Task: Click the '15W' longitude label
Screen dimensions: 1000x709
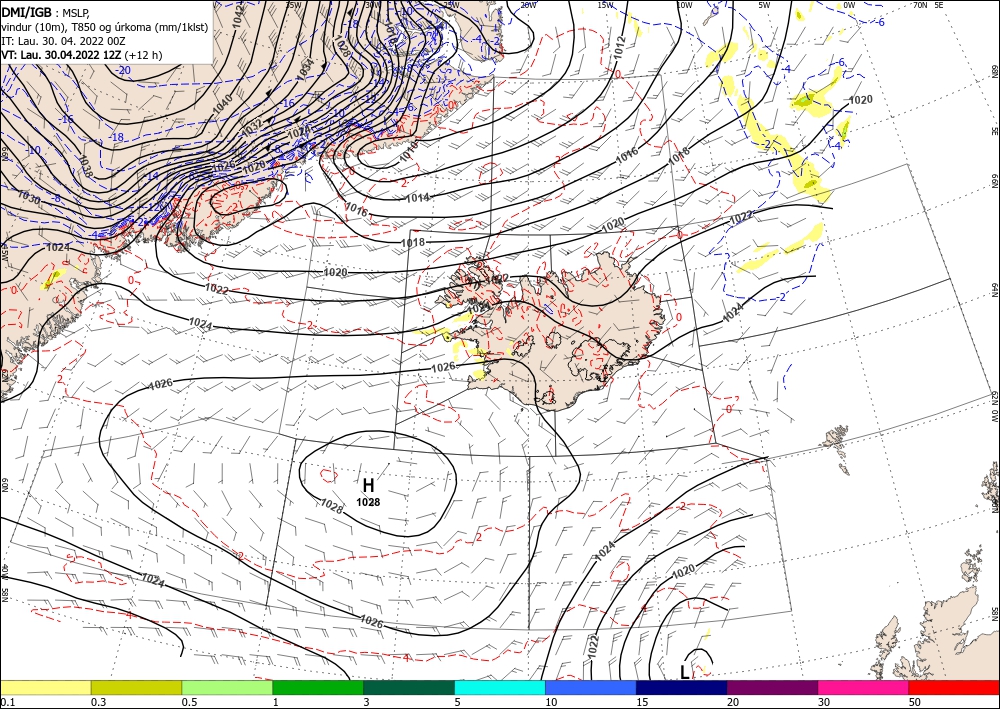Action: 606,5
